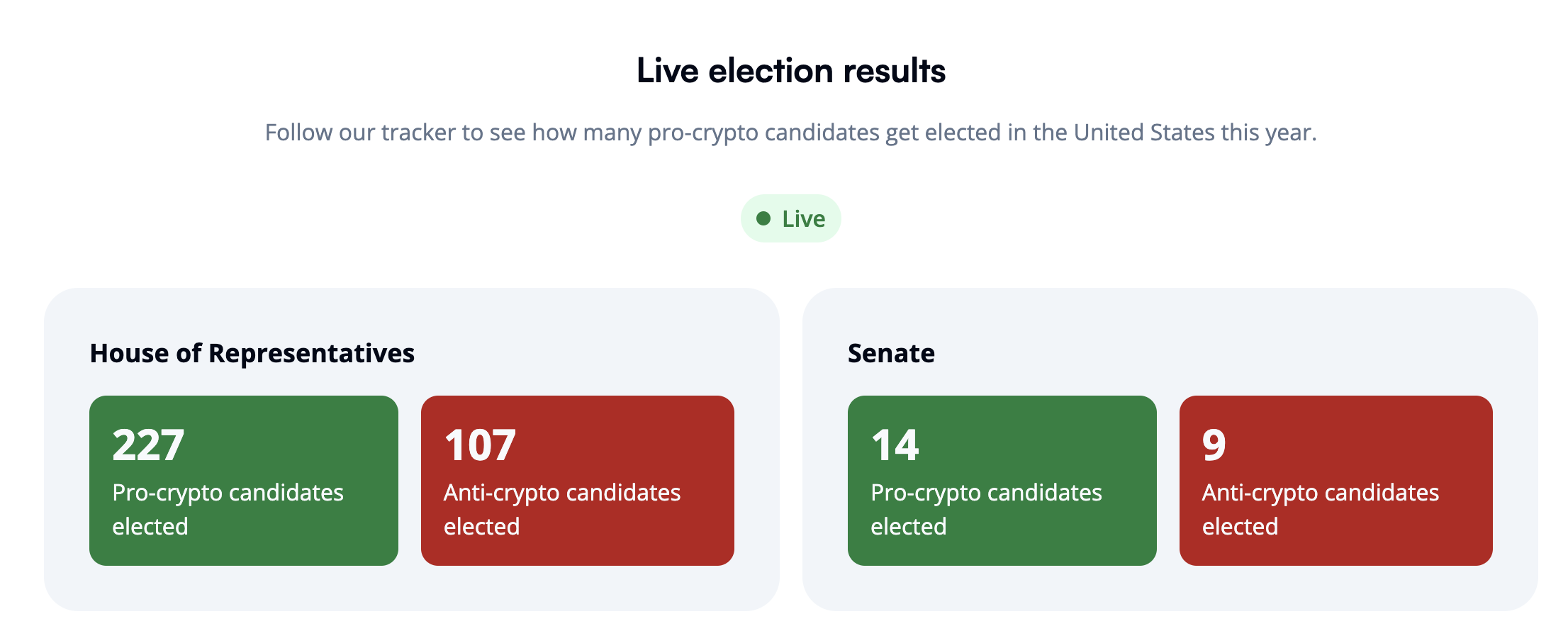Click the 227 count in the House card
Viewport: 1568px width, 631px height.
(x=148, y=445)
